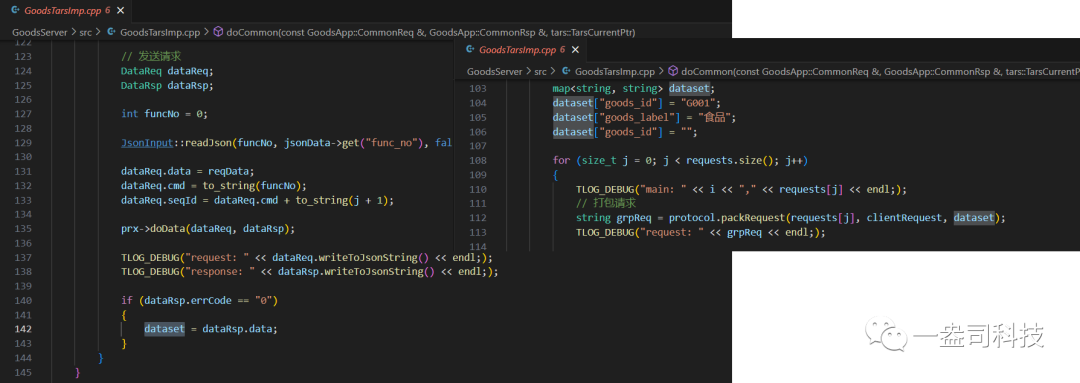Click line number 135 in the main editor gutter
1080x383 pixels.
(23, 229)
